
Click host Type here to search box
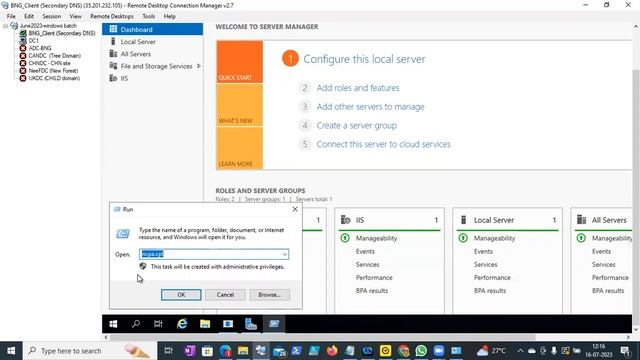pyautogui.click(x=89, y=351)
